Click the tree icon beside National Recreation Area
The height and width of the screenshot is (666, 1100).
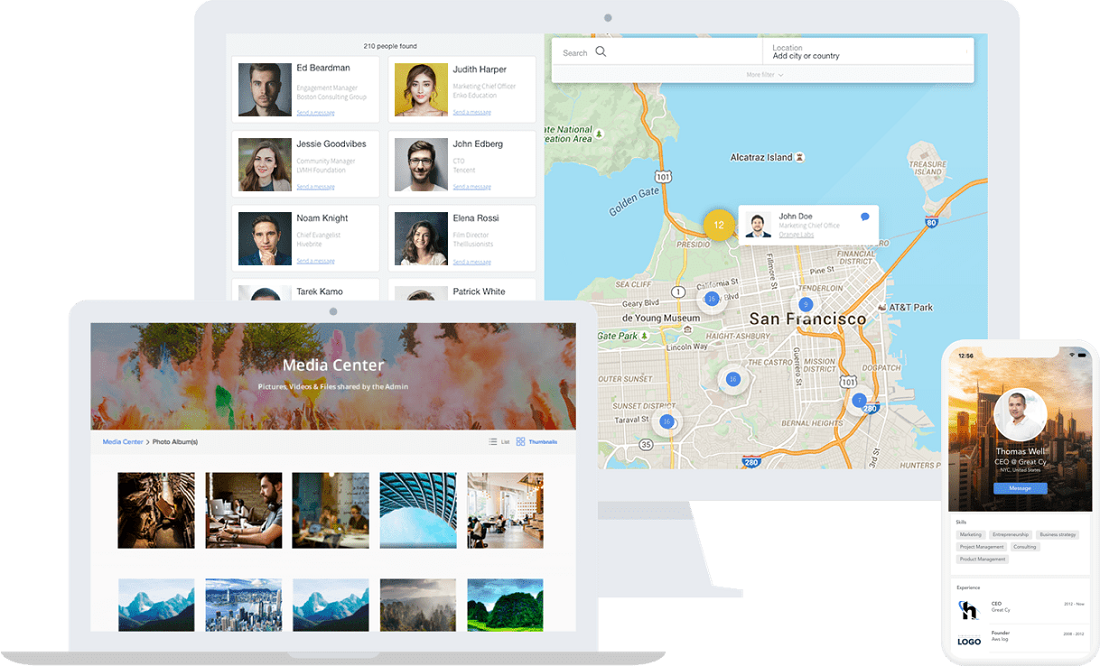pyautogui.click(x=599, y=133)
